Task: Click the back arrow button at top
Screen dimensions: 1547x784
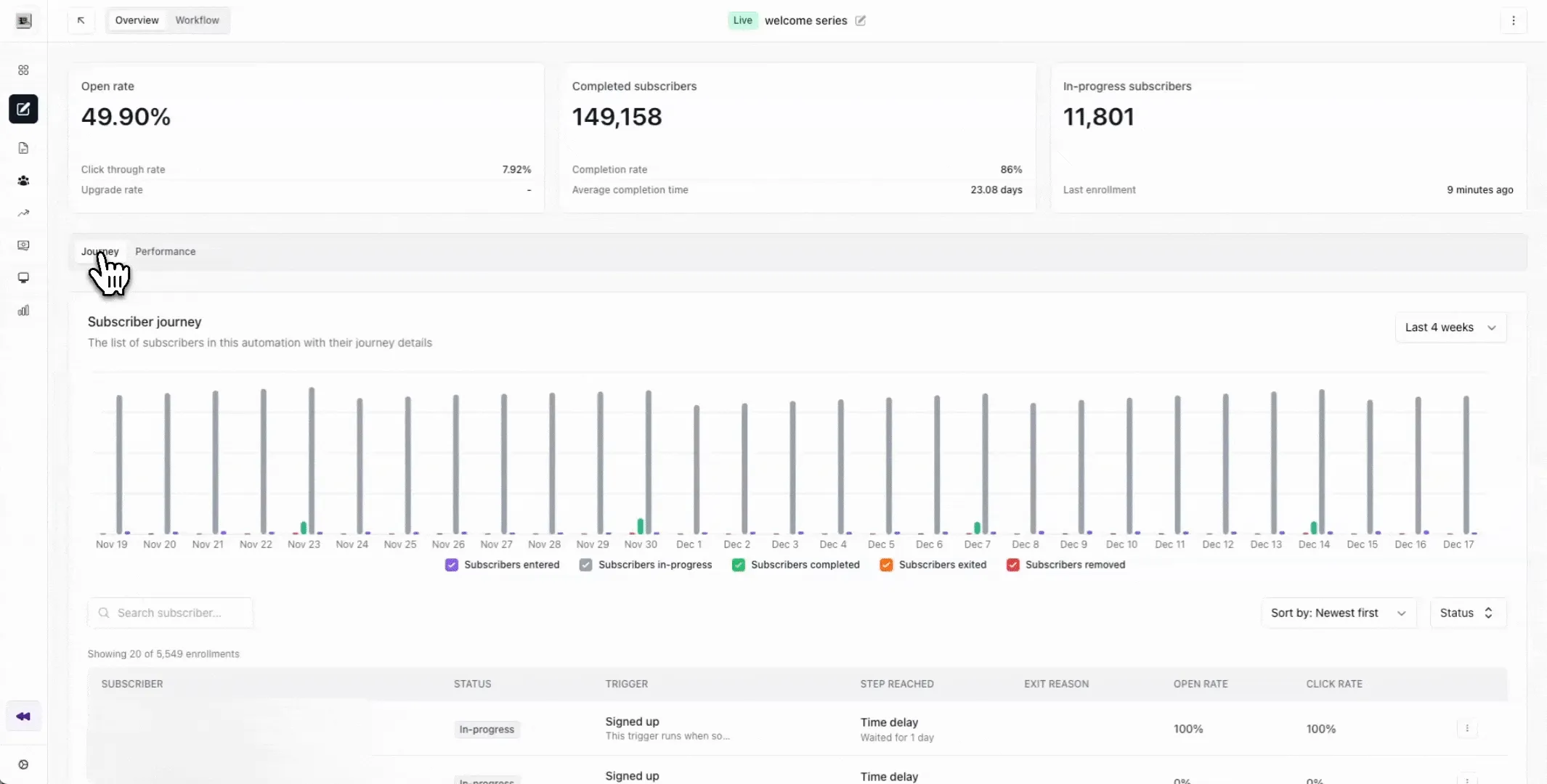Action: pos(81,20)
